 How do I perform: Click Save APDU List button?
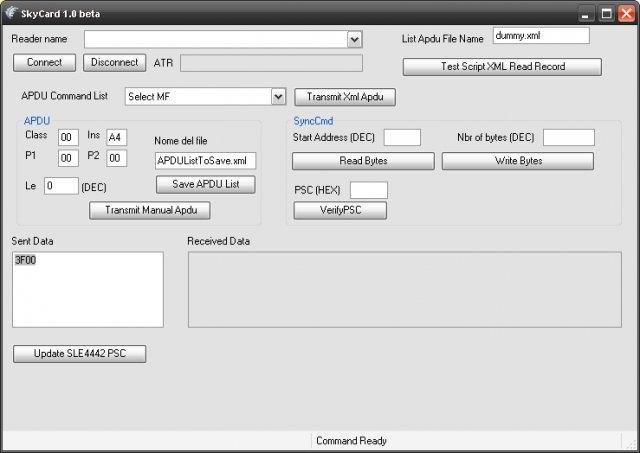[x=206, y=184]
